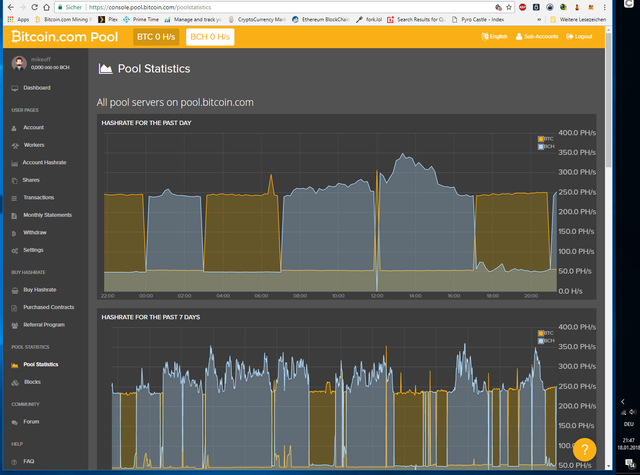Click Logout in the header
This screenshot has height=475, width=640.
579,36
